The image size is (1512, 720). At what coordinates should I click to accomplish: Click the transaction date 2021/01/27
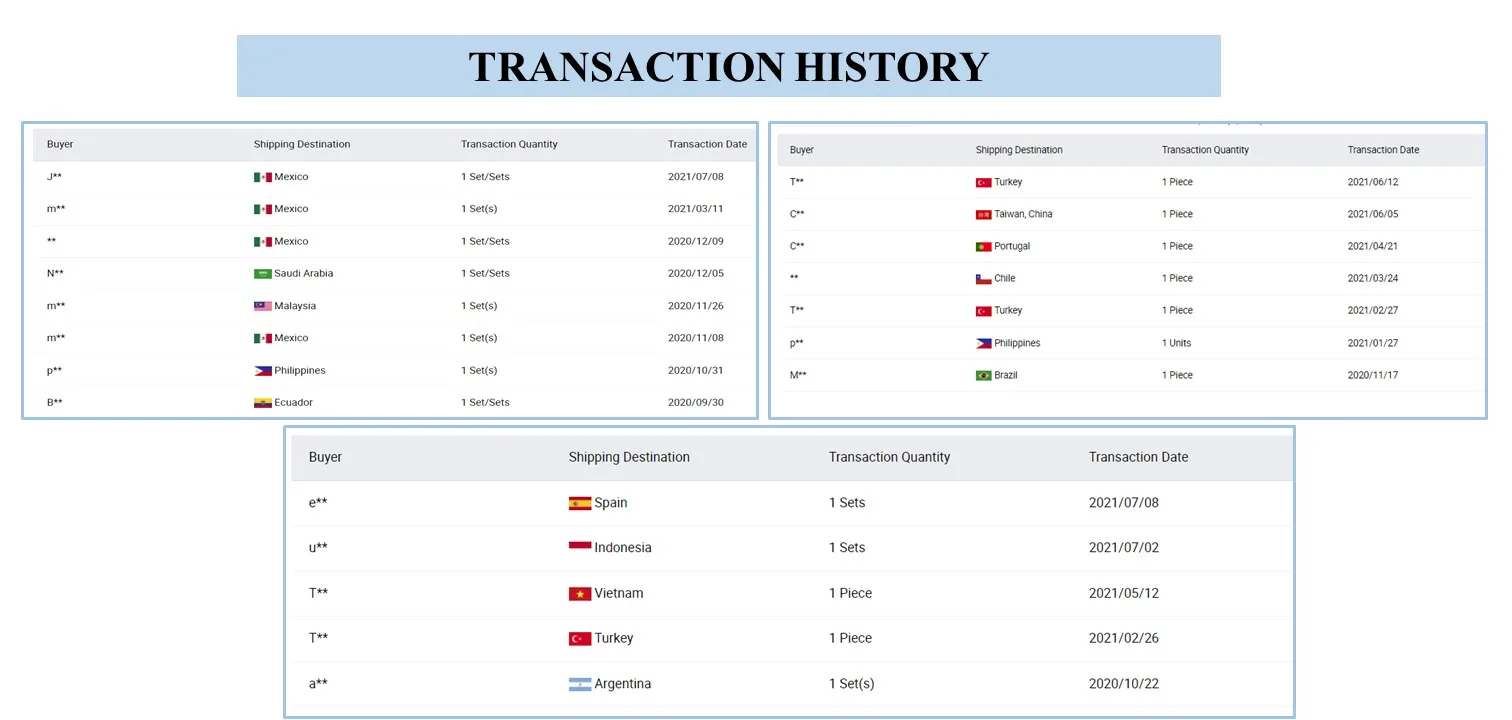pyautogui.click(x=1373, y=343)
